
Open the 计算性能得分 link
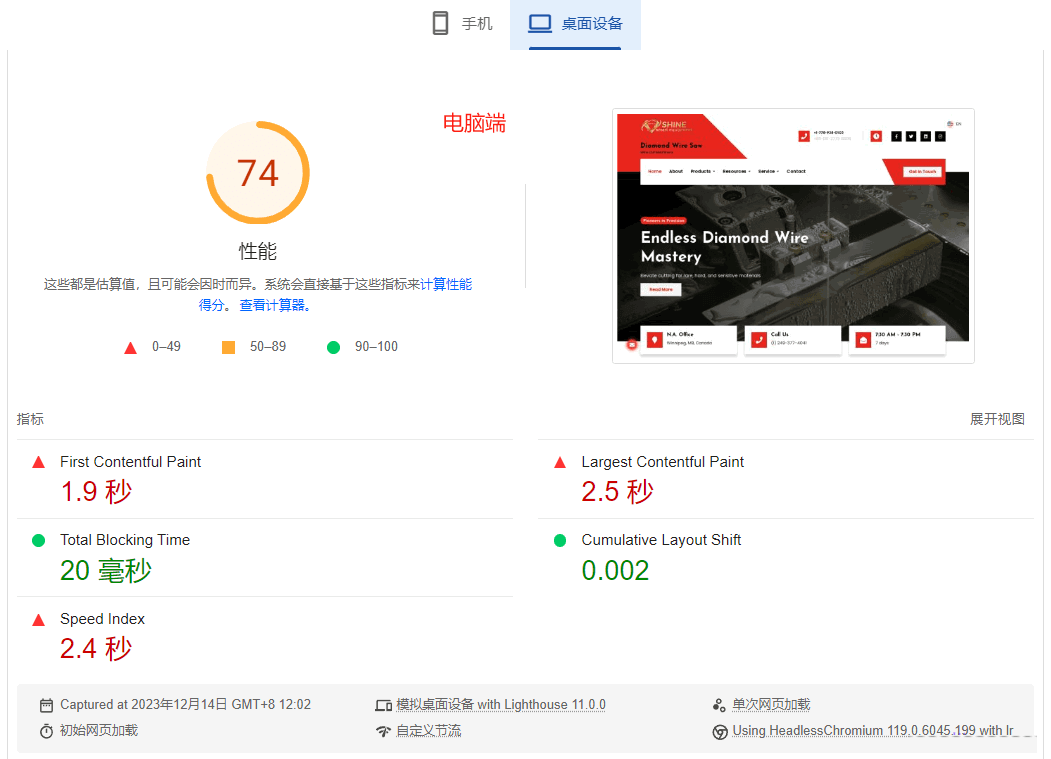tap(445, 284)
